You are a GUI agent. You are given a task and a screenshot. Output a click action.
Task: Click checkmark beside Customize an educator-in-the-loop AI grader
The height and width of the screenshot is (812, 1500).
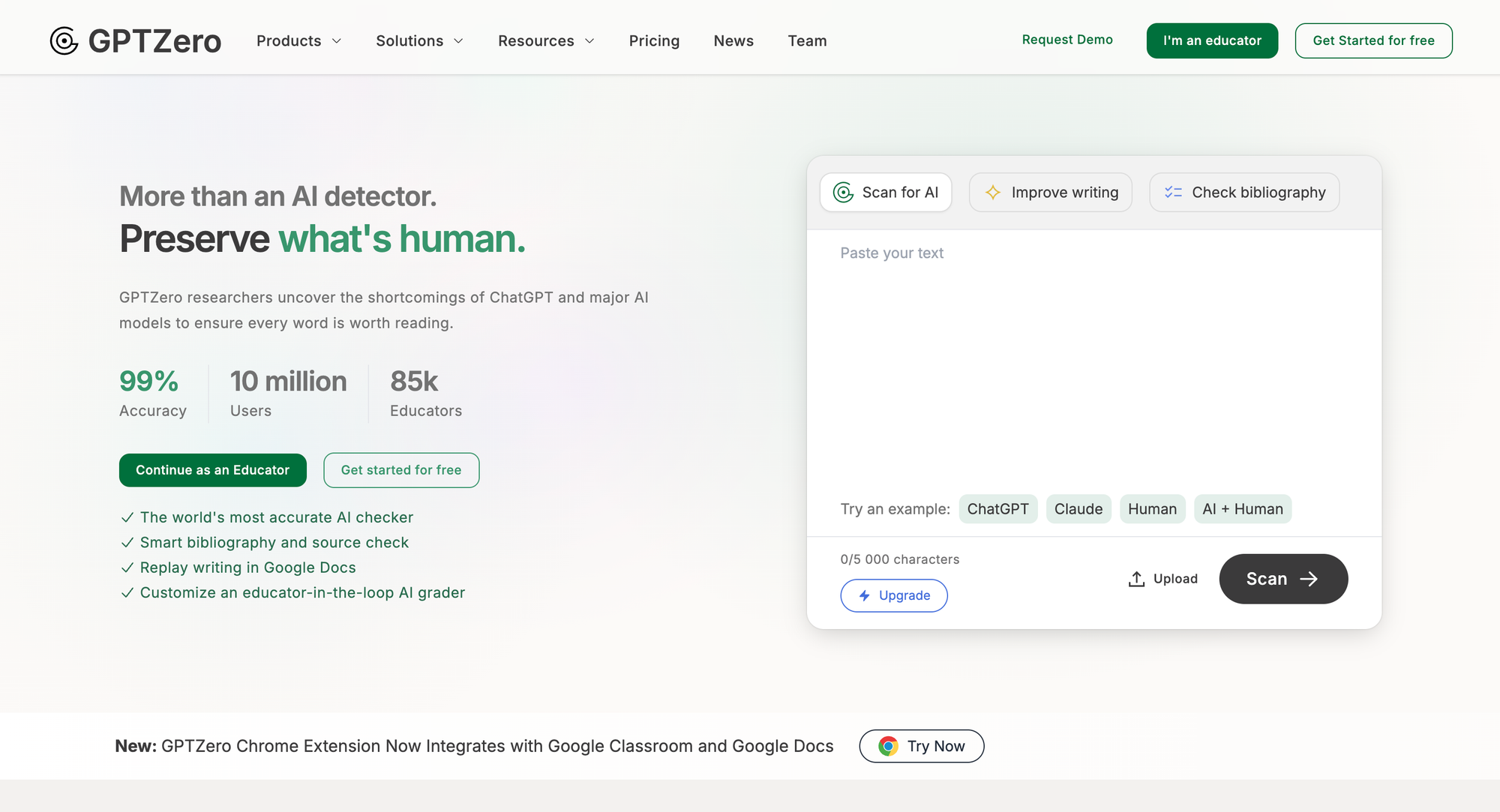click(x=127, y=592)
